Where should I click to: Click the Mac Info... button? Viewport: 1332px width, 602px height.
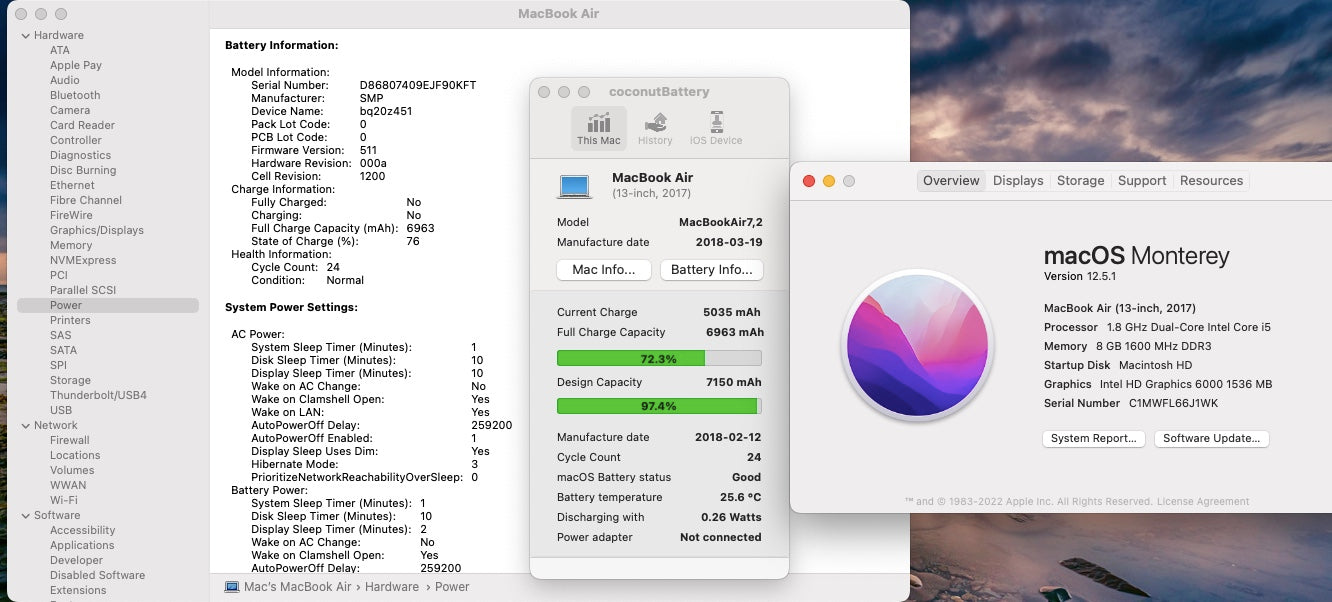click(604, 270)
